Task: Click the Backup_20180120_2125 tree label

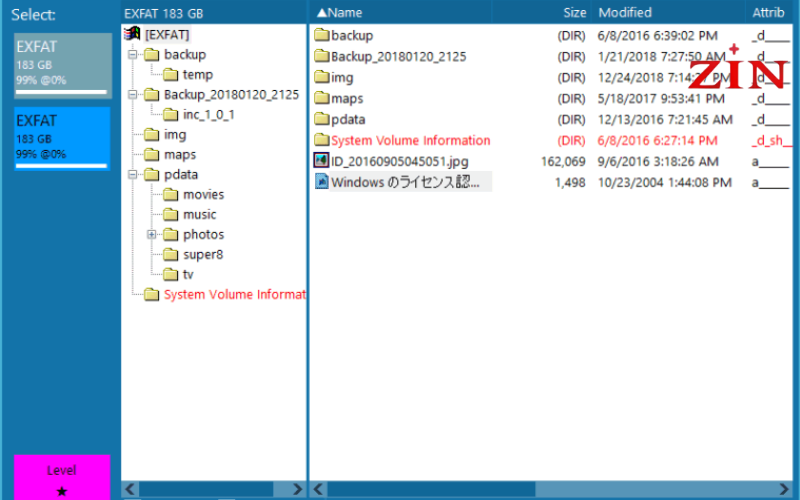Action: point(231,95)
